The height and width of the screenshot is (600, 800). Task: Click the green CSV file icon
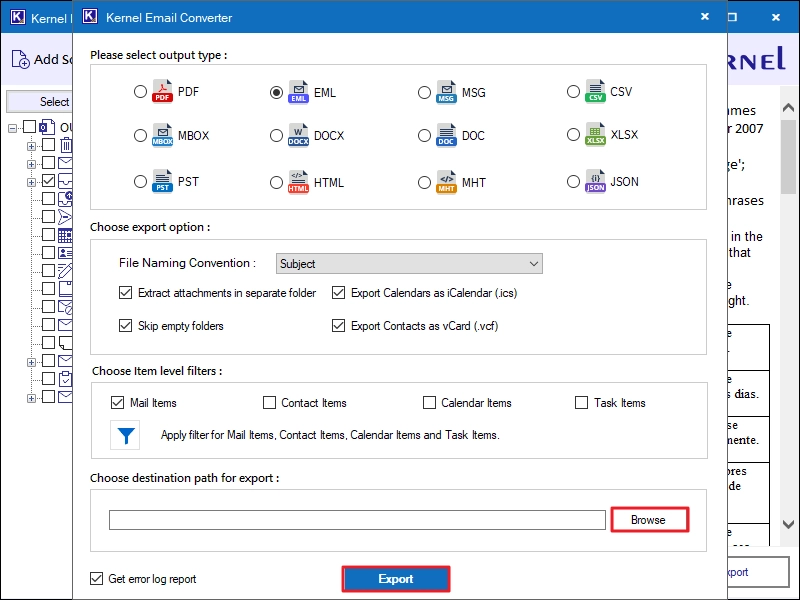pyautogui.click(x=595, y=91)
